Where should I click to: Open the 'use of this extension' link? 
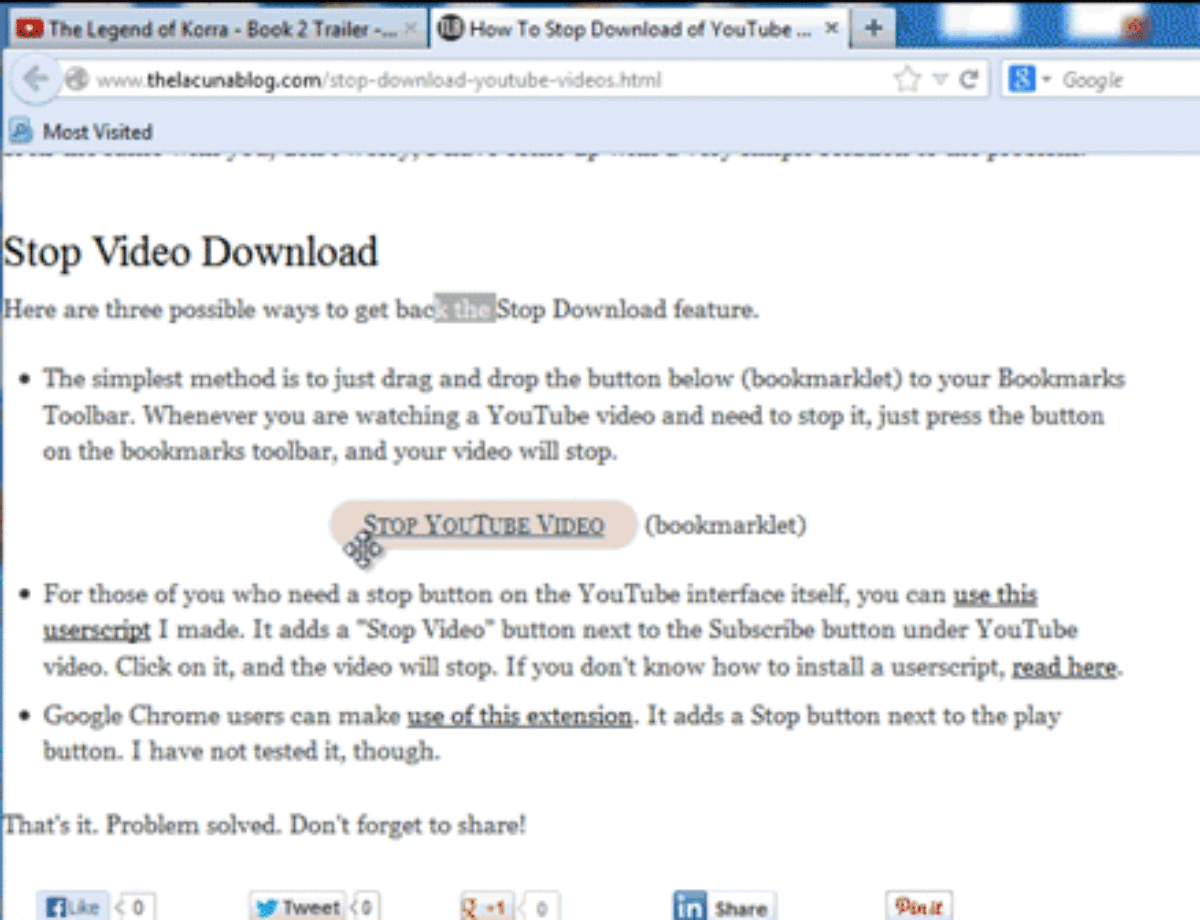coord(519,716)
